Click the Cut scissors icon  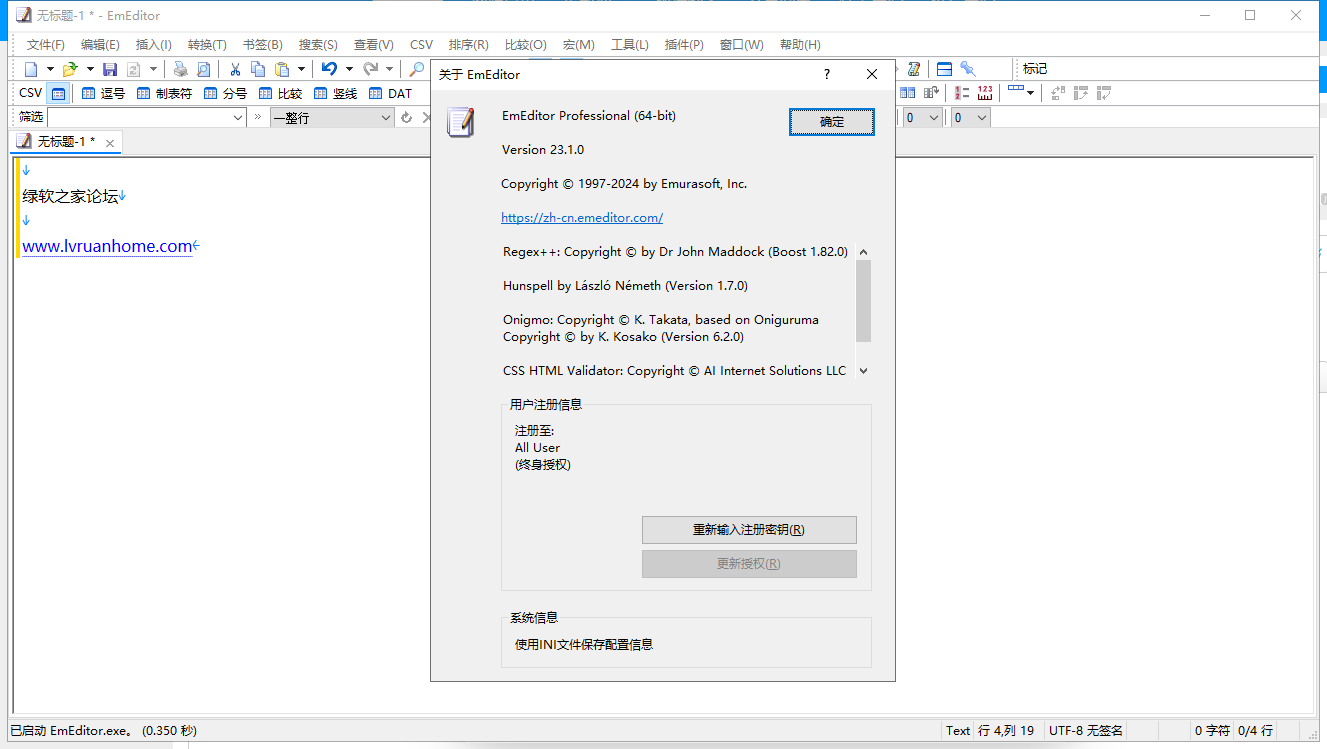pos(235,69)
